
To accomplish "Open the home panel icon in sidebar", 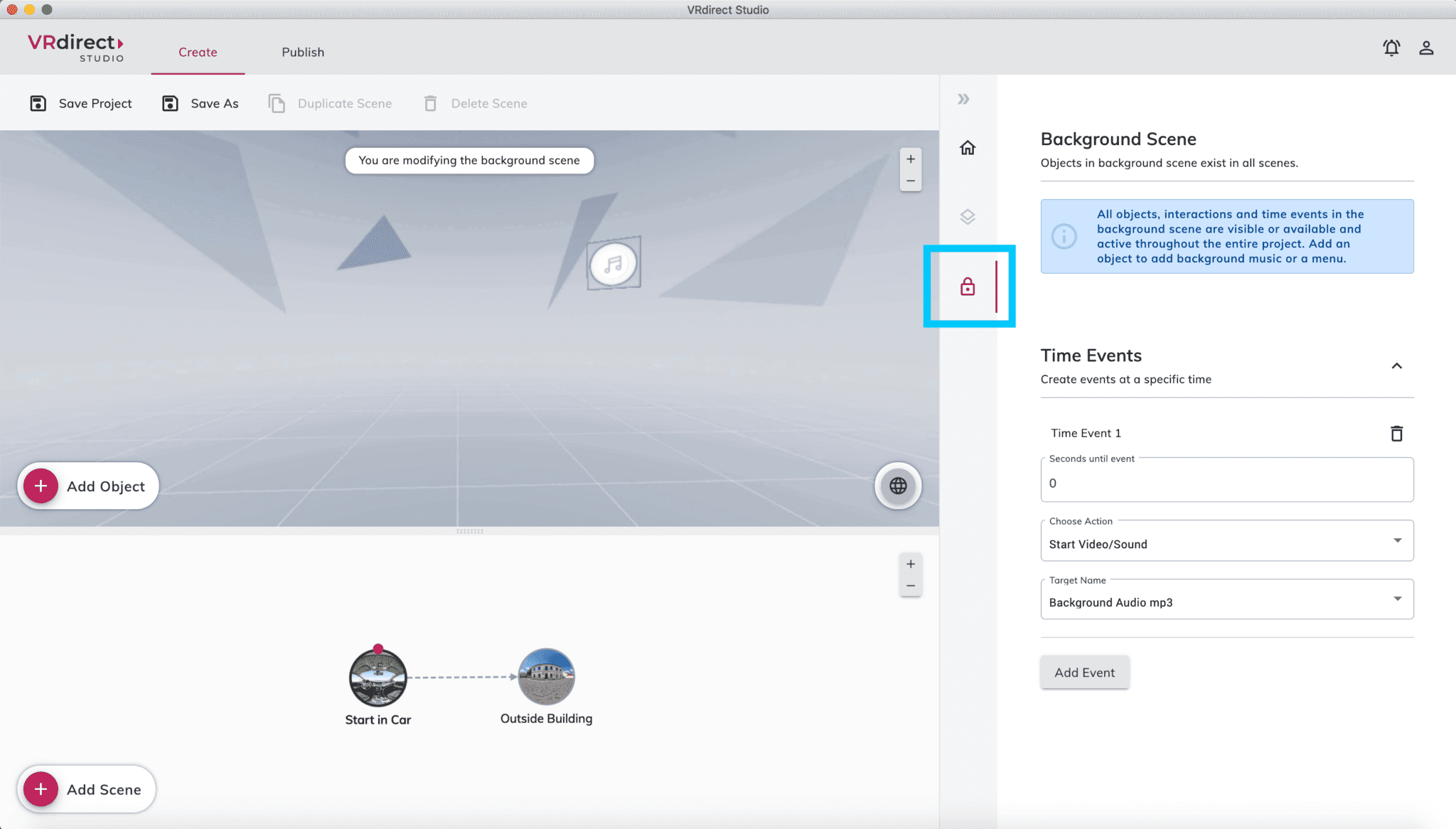I will coord(968,148).
